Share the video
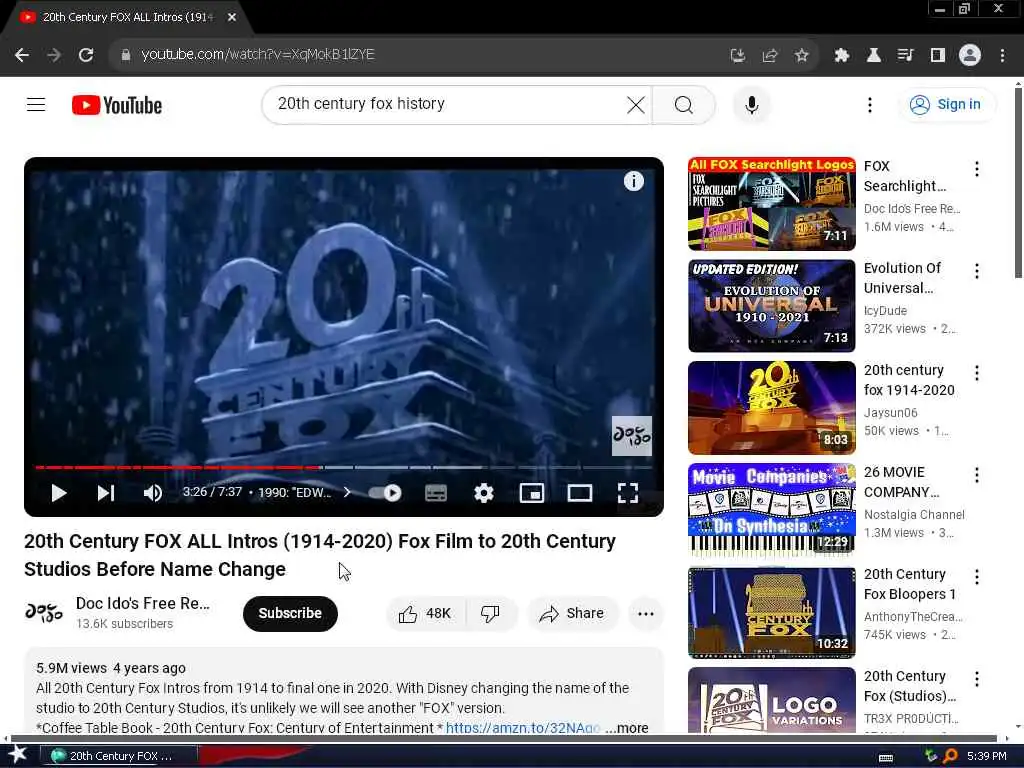1024x768 pixels. (x=573, y=613)
